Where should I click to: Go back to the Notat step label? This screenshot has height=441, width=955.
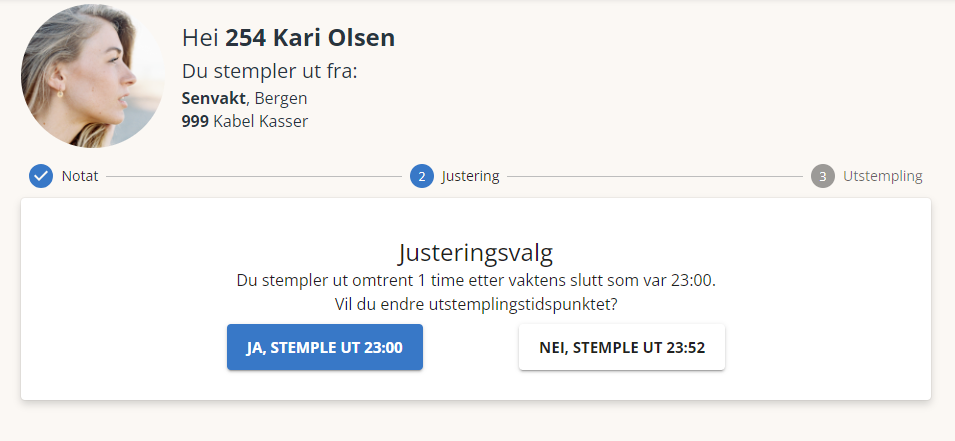[x=80, y=176]
